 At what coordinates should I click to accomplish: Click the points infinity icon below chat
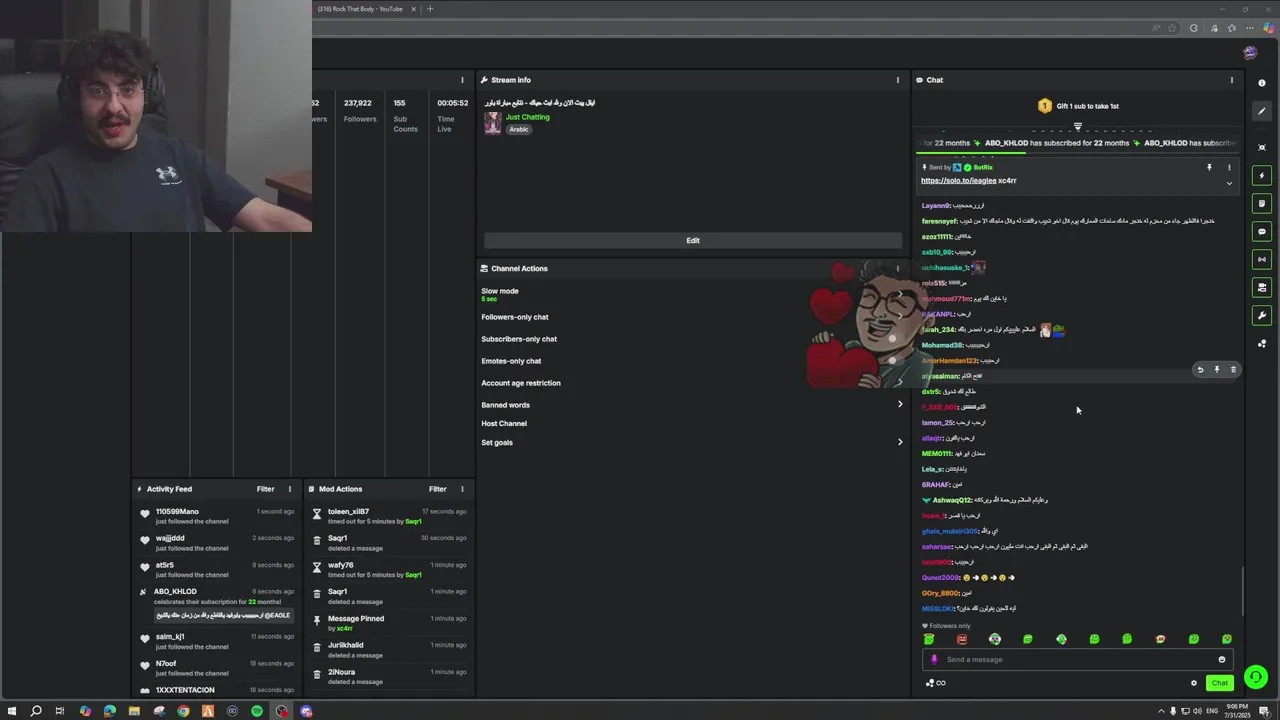click(935, 683)
